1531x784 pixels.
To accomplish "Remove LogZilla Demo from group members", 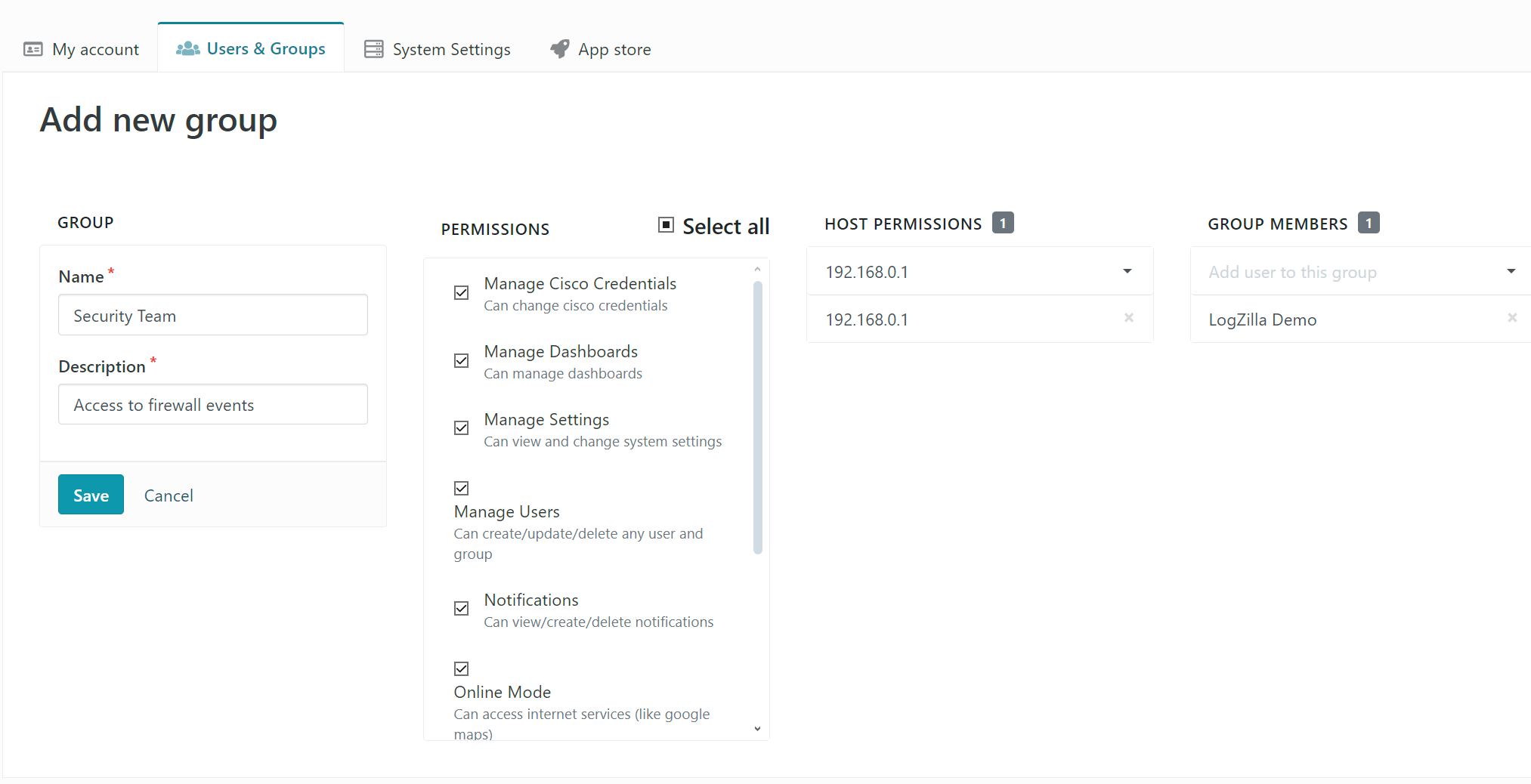I will [x=1512, y=318].
